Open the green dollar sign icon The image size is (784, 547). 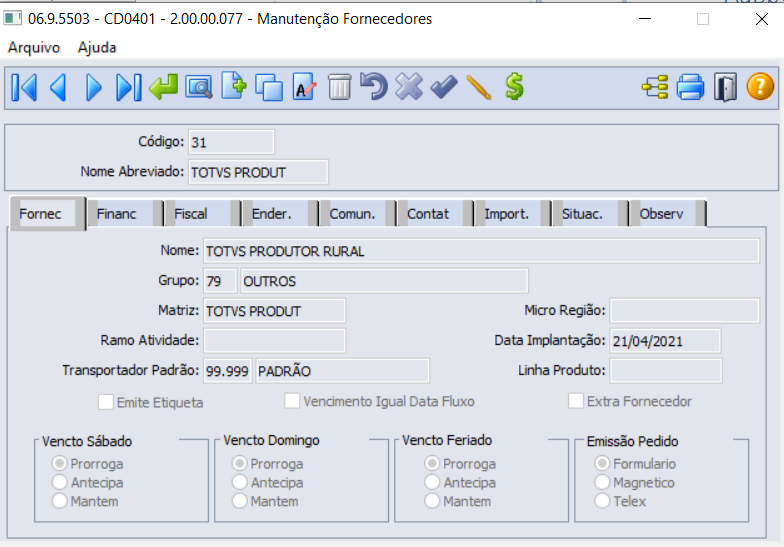(514, 86)
